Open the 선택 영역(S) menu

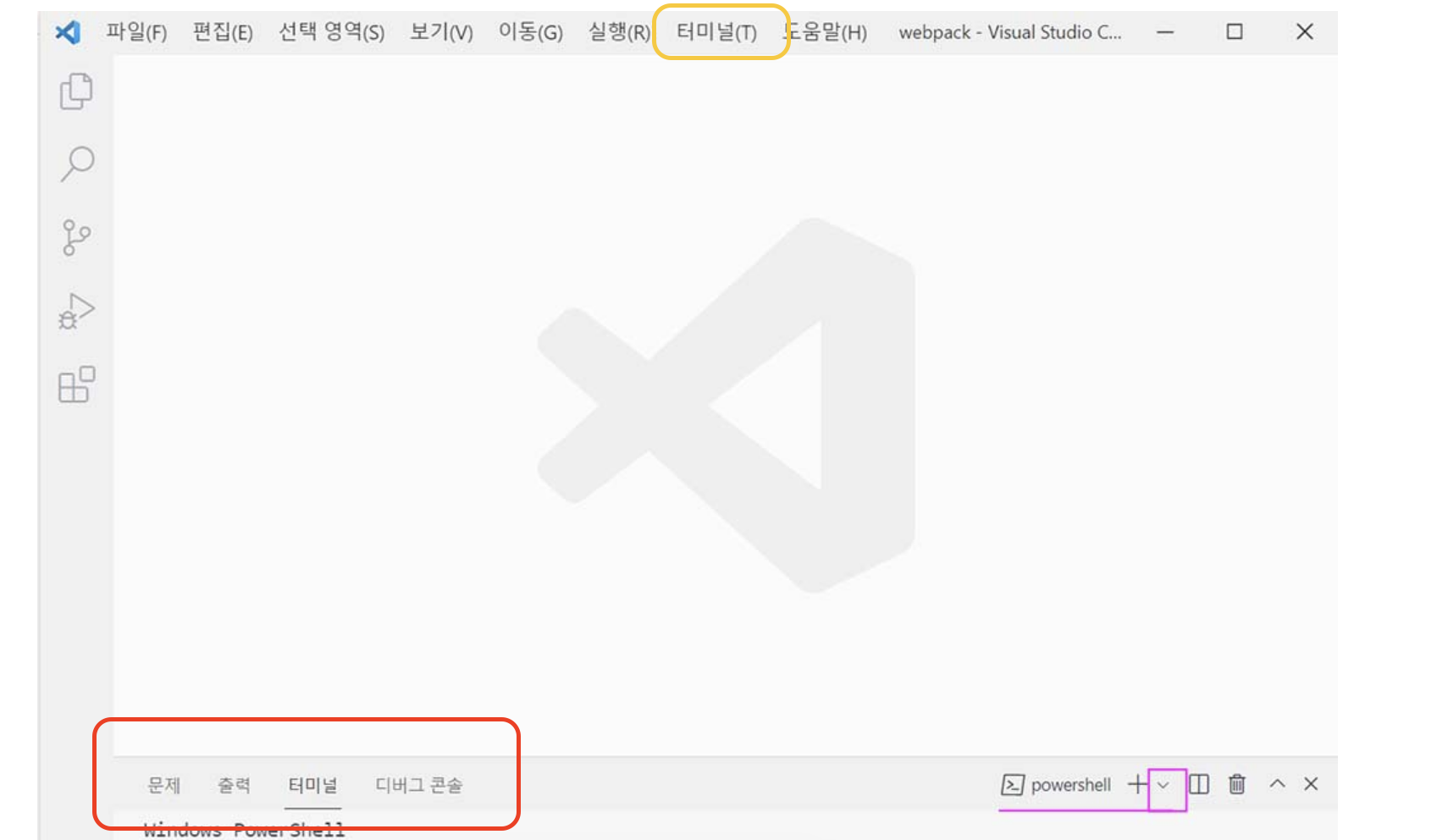coord(332,32)
